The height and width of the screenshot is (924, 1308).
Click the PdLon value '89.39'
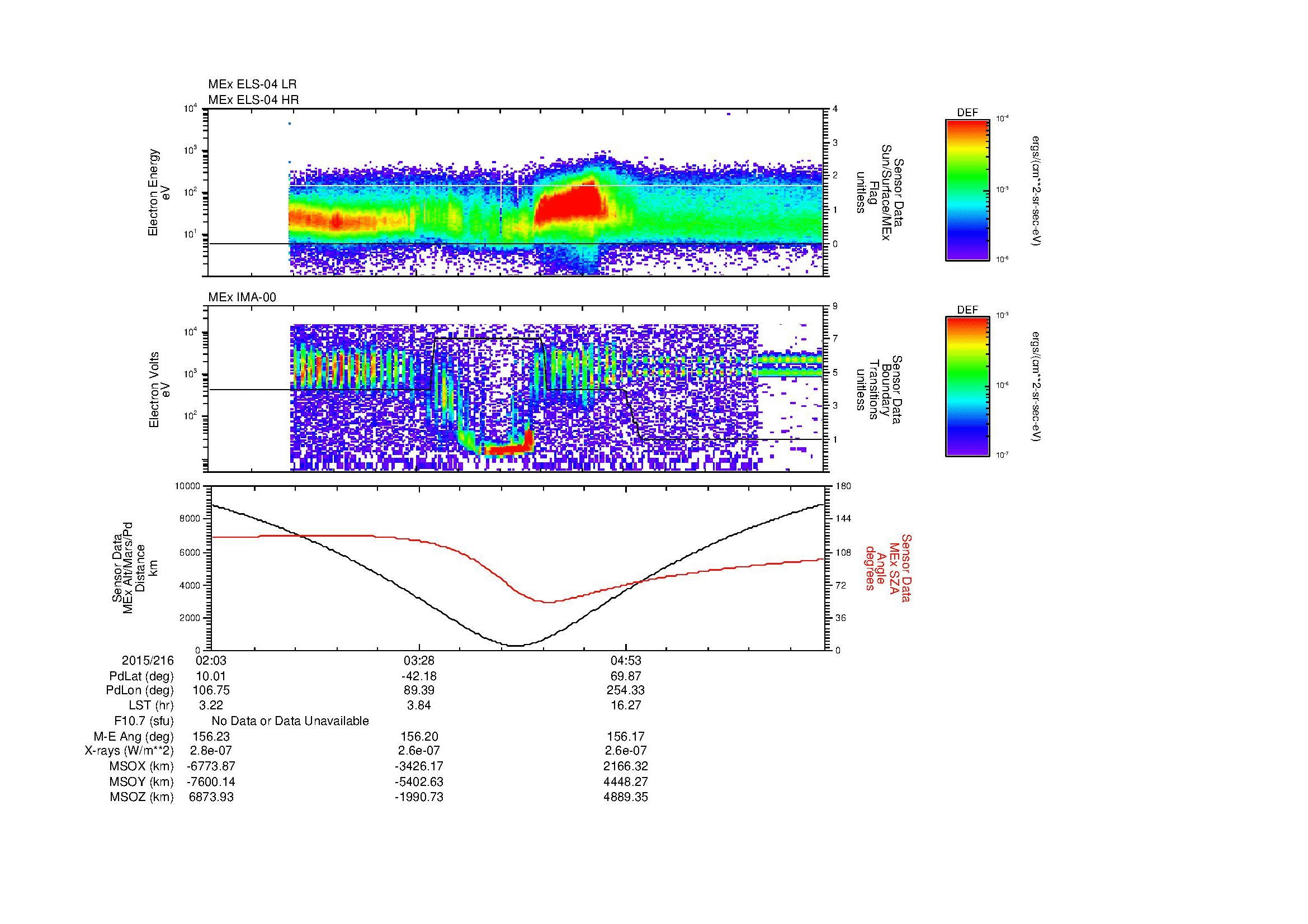click(x=419, y=690)
